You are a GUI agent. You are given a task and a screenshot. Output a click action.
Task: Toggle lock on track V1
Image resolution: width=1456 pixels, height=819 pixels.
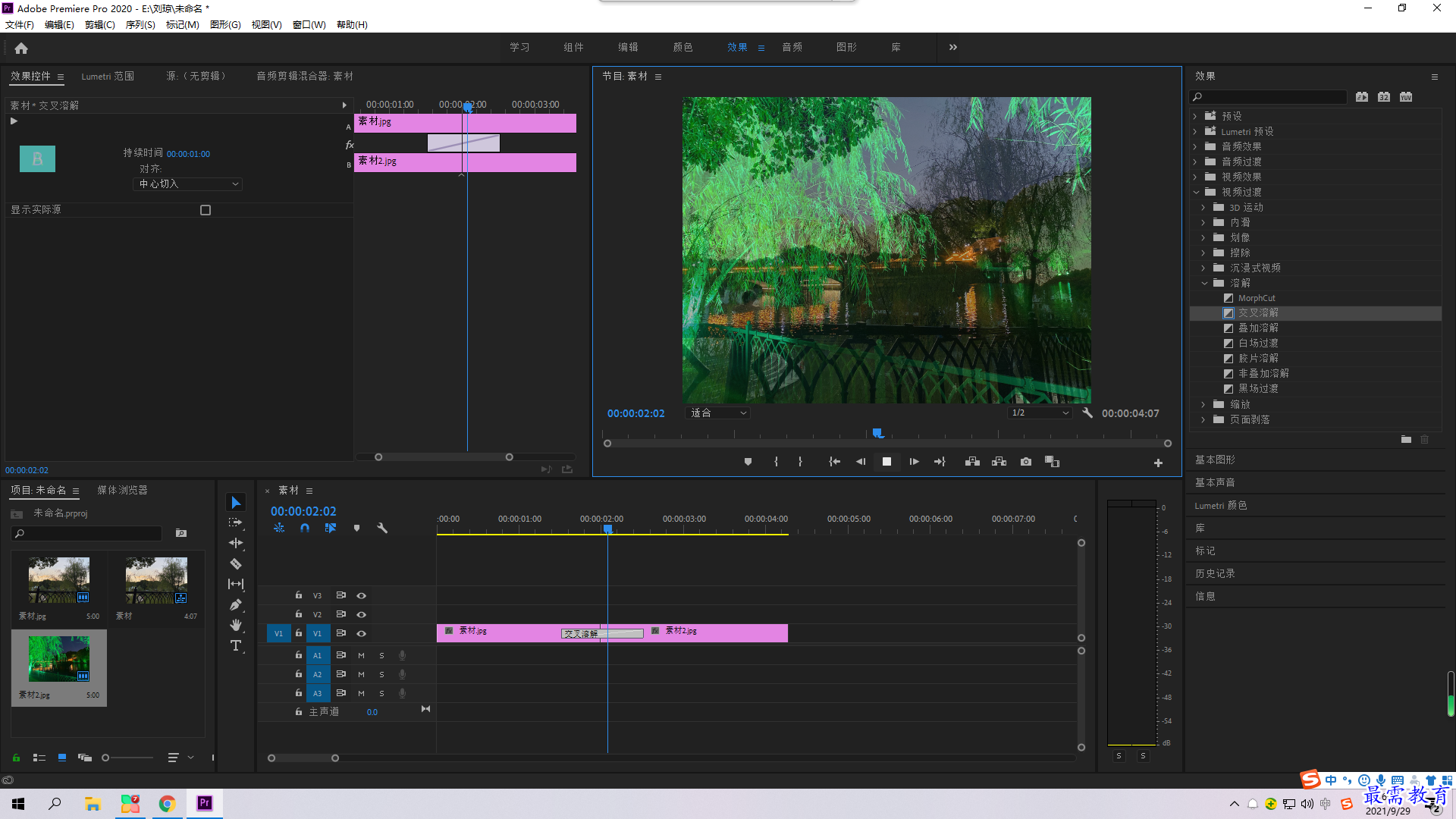(x=299, y=632)
